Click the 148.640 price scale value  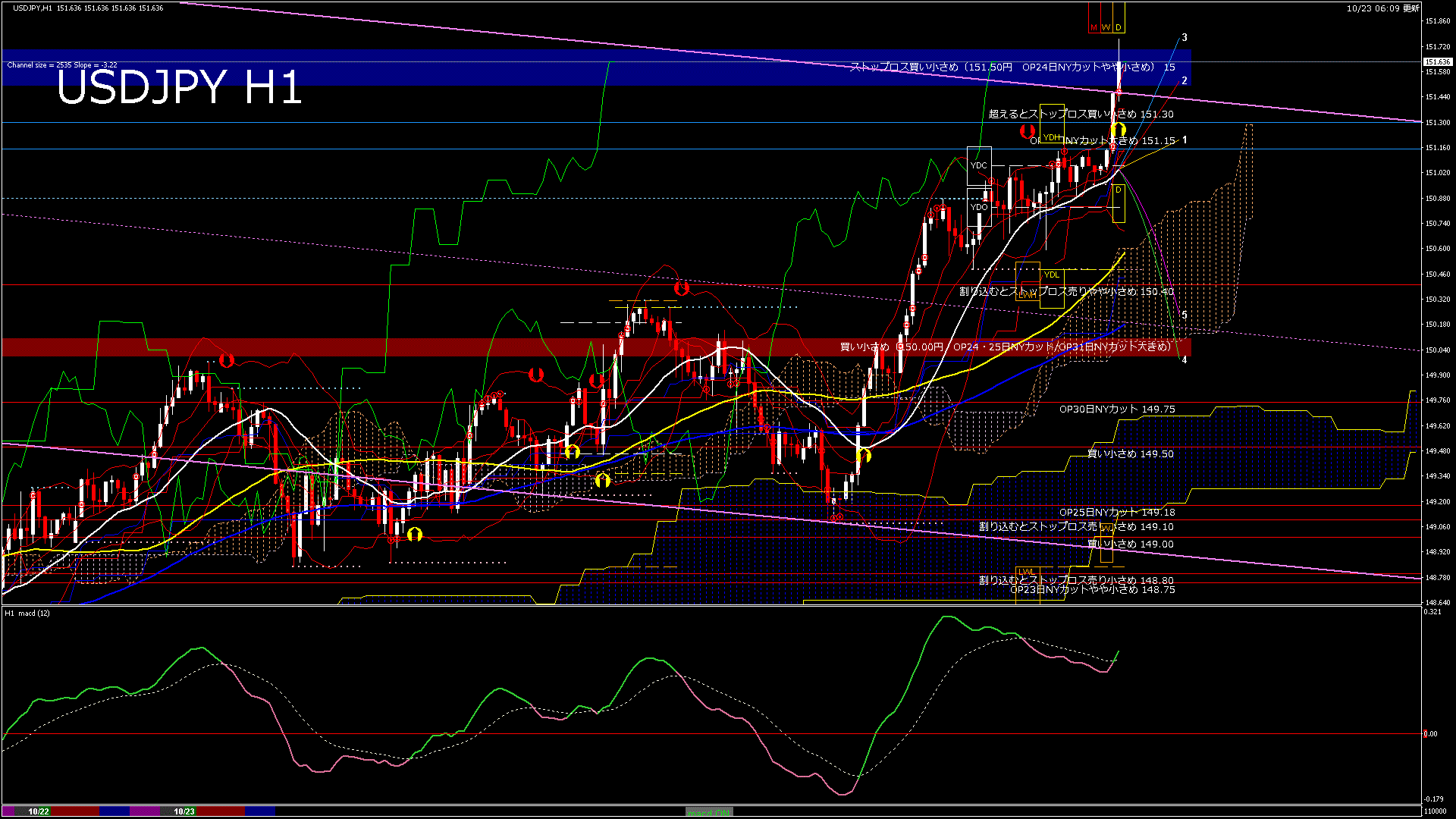click(1438, 603)
